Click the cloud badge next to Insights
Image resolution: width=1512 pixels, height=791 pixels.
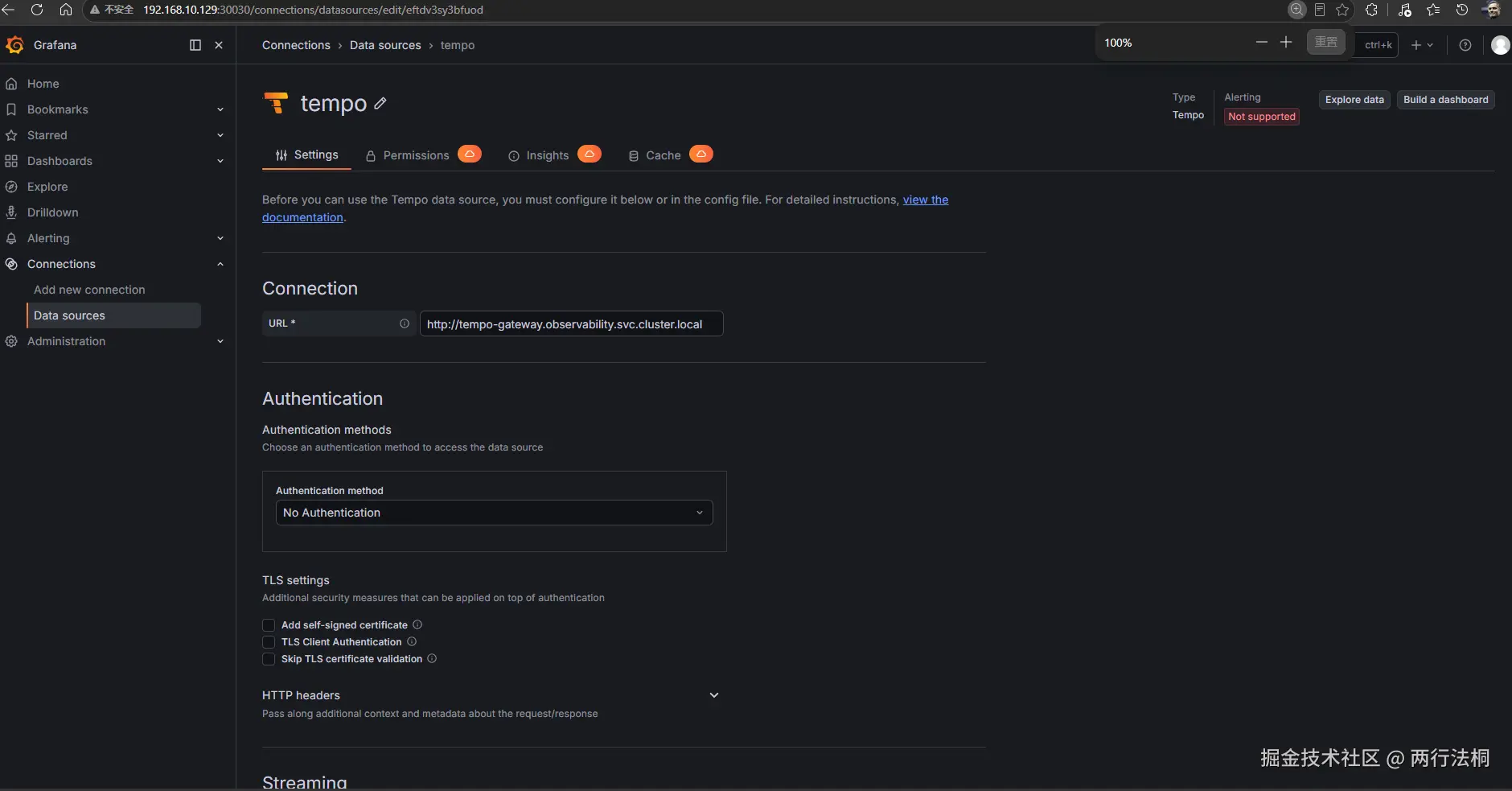(590, 154)
